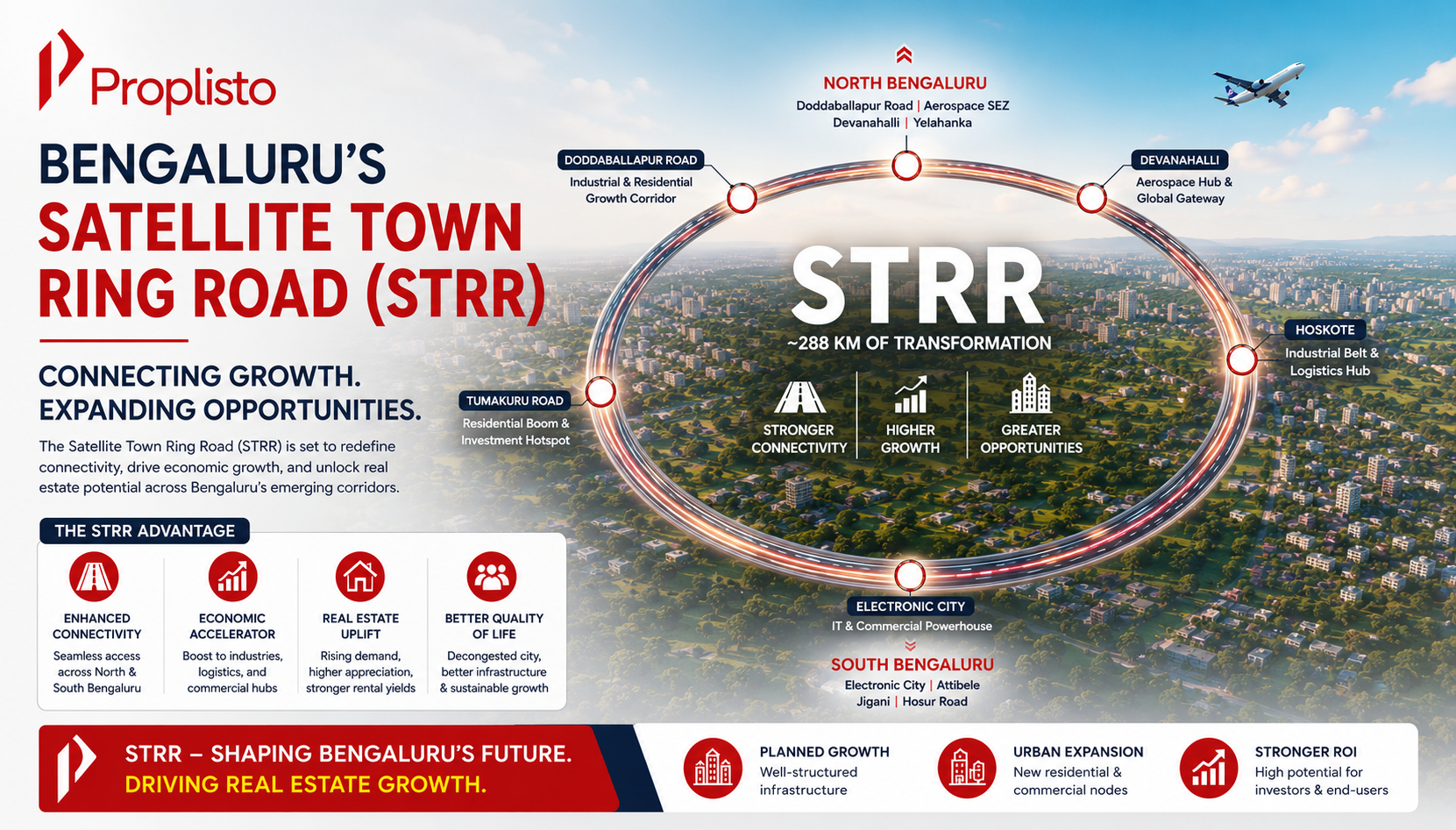The height and width of the screenshot is (830, 1456).
Task: Click the Better Quality of Life people icon
Action: pyautogui.click(x=492, y=577)
